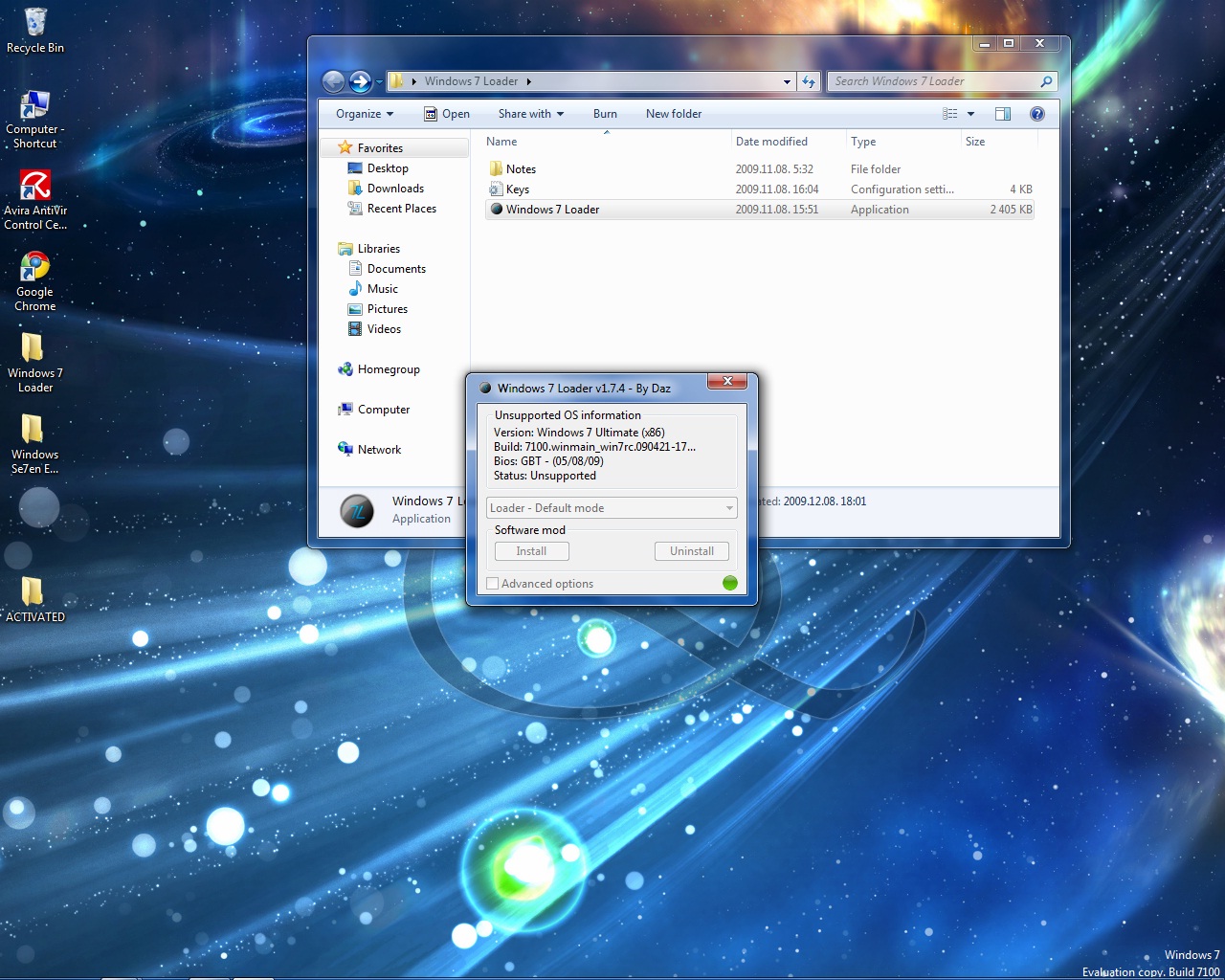1225x980 pixels.
Task: Click the 2009.11.08. 5:32 date cell
Action: [774, 169]
